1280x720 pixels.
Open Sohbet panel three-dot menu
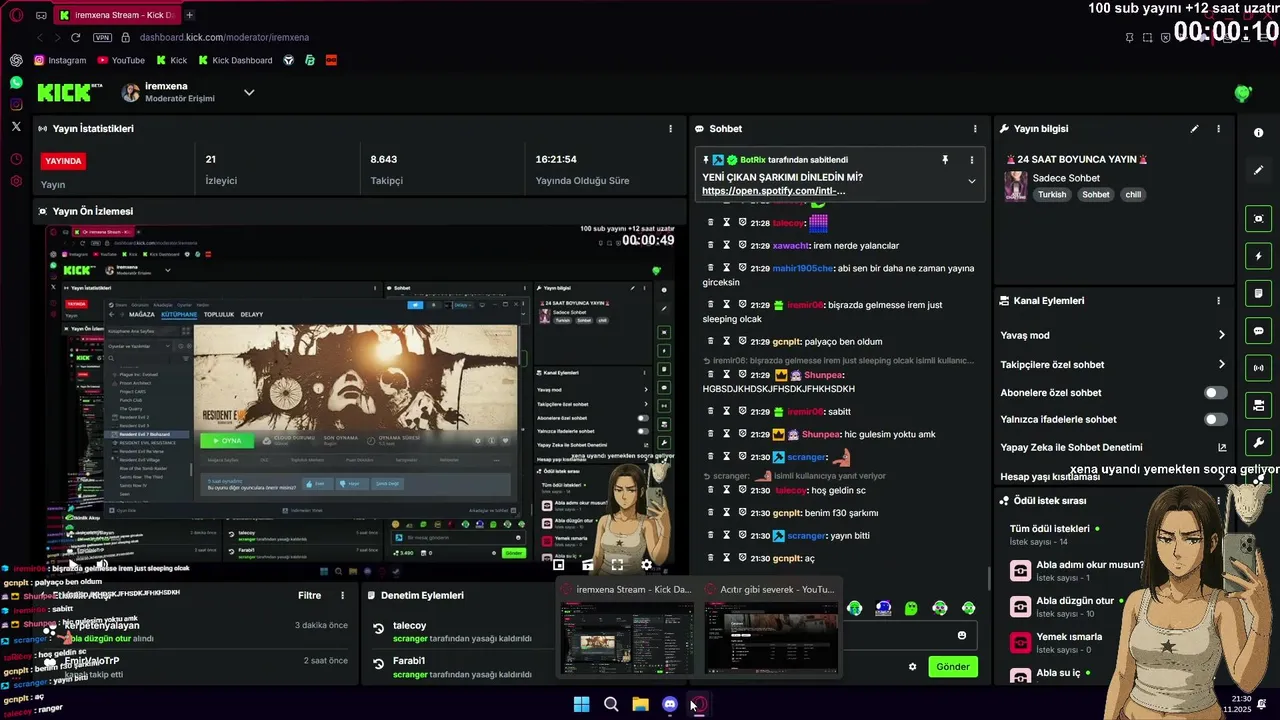[x=975, y=129]
